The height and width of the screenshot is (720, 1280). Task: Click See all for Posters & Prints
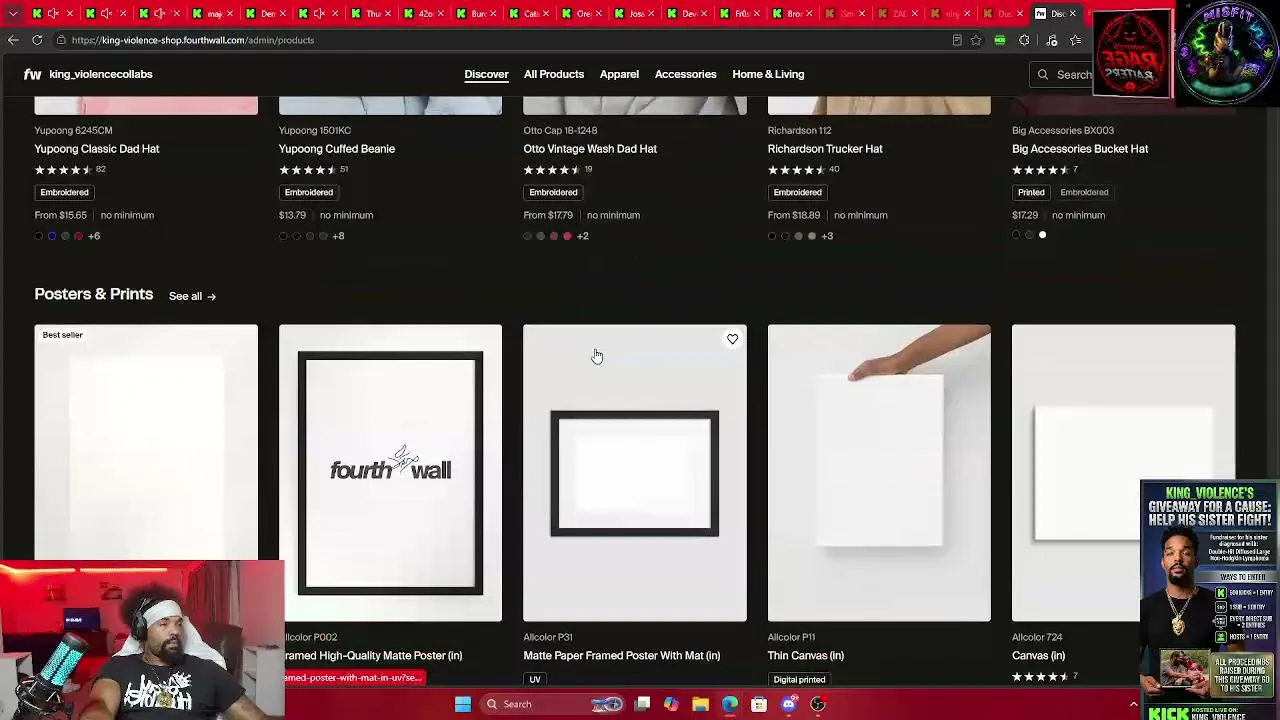pos(192,296)
